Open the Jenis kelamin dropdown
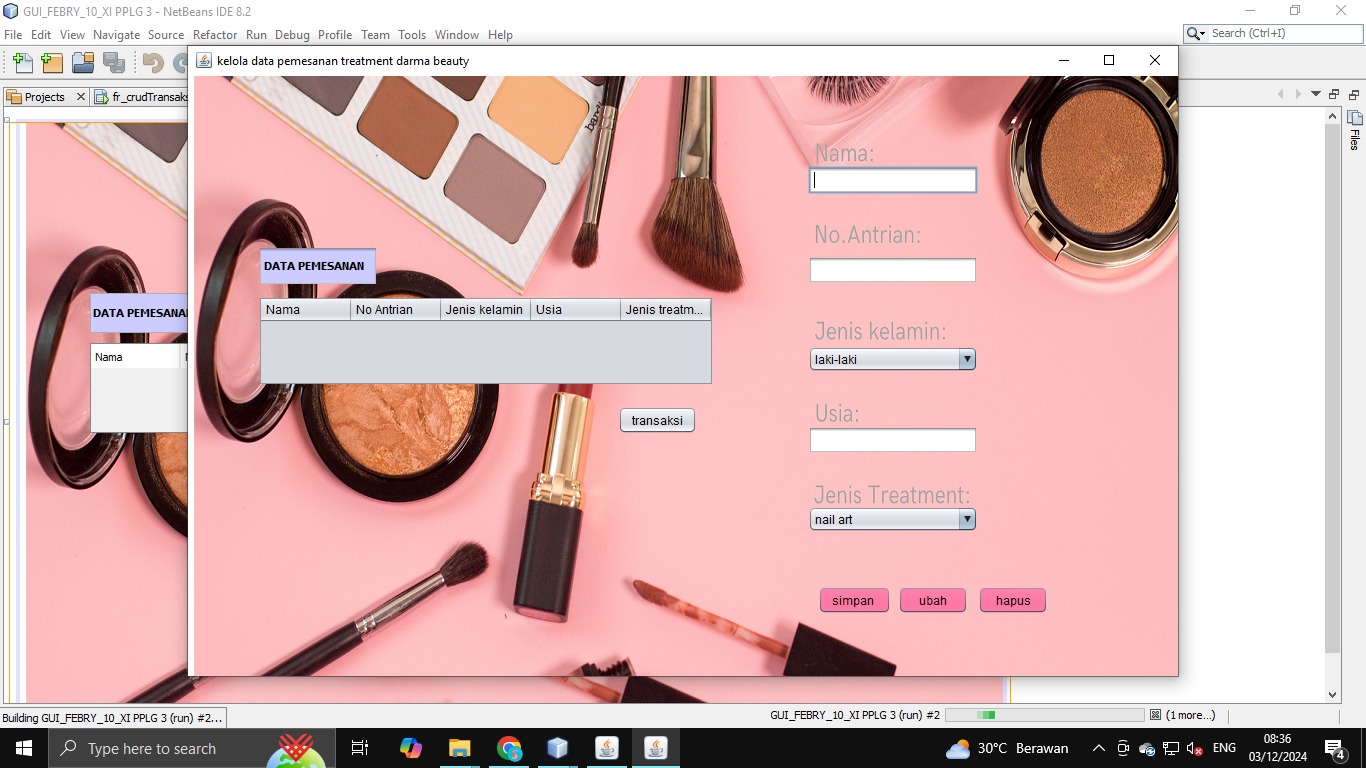1366x768 pixels. pyautogui.click(x=966, y=359)
